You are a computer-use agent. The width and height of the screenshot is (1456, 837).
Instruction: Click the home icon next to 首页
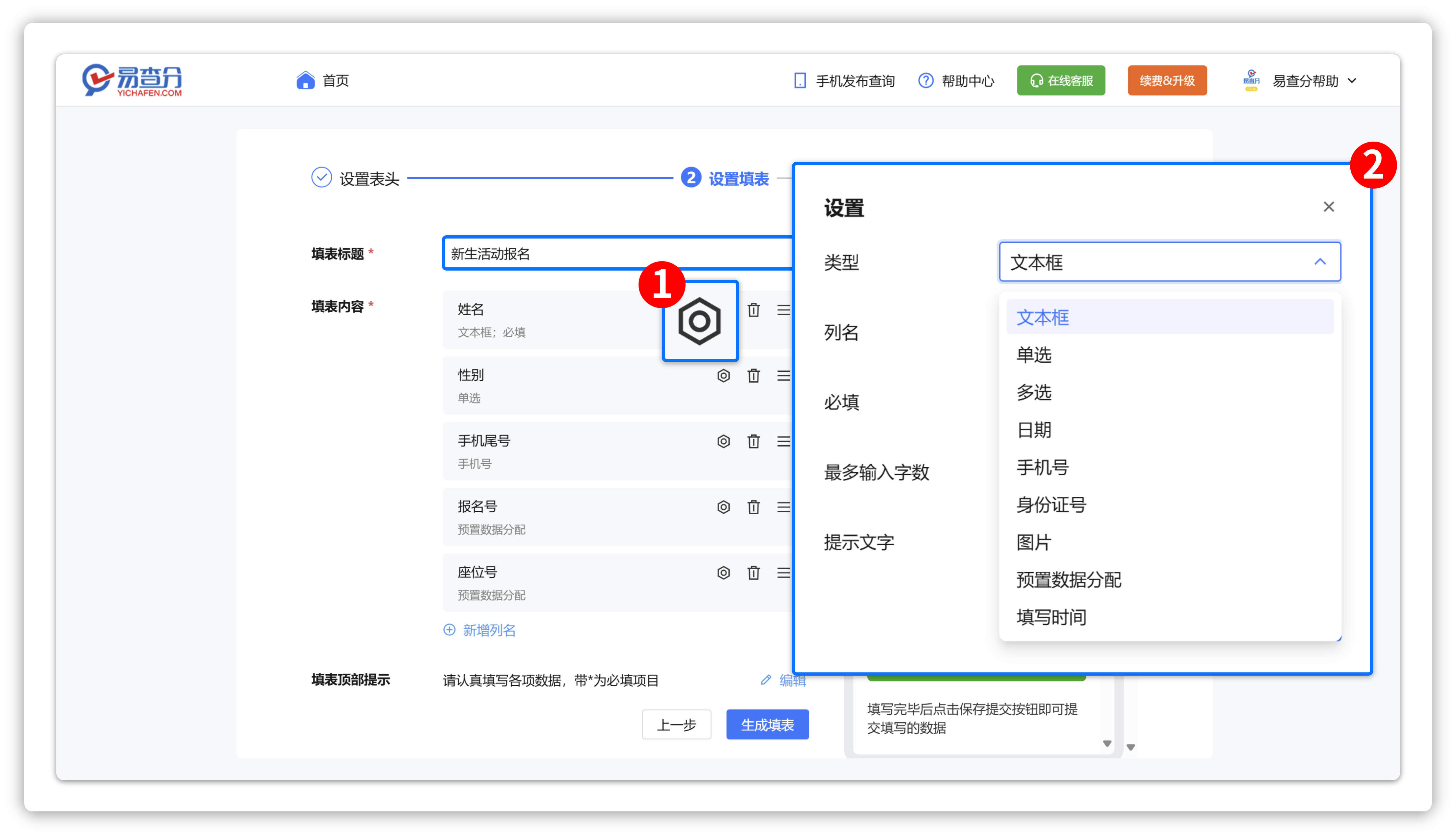point(305,80)
